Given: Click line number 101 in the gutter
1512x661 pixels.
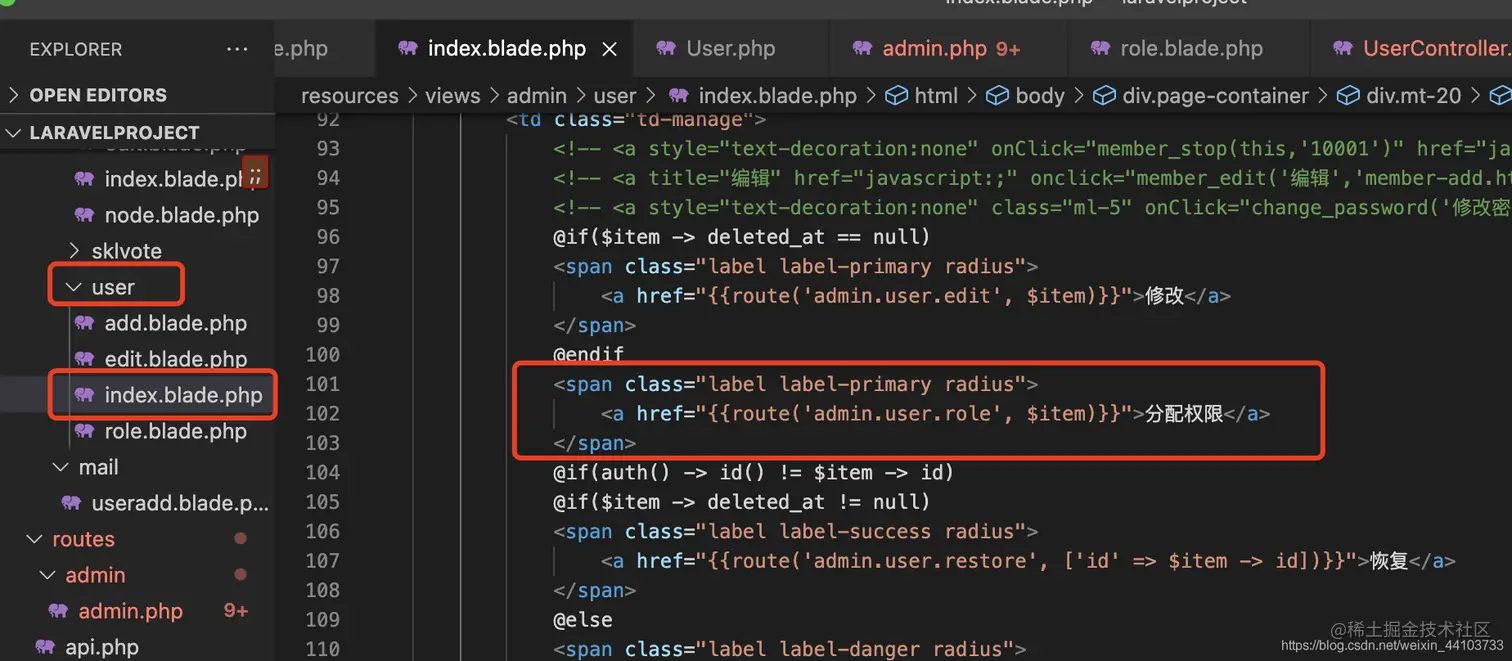Looking at the screenshot, I should point(322,384).
